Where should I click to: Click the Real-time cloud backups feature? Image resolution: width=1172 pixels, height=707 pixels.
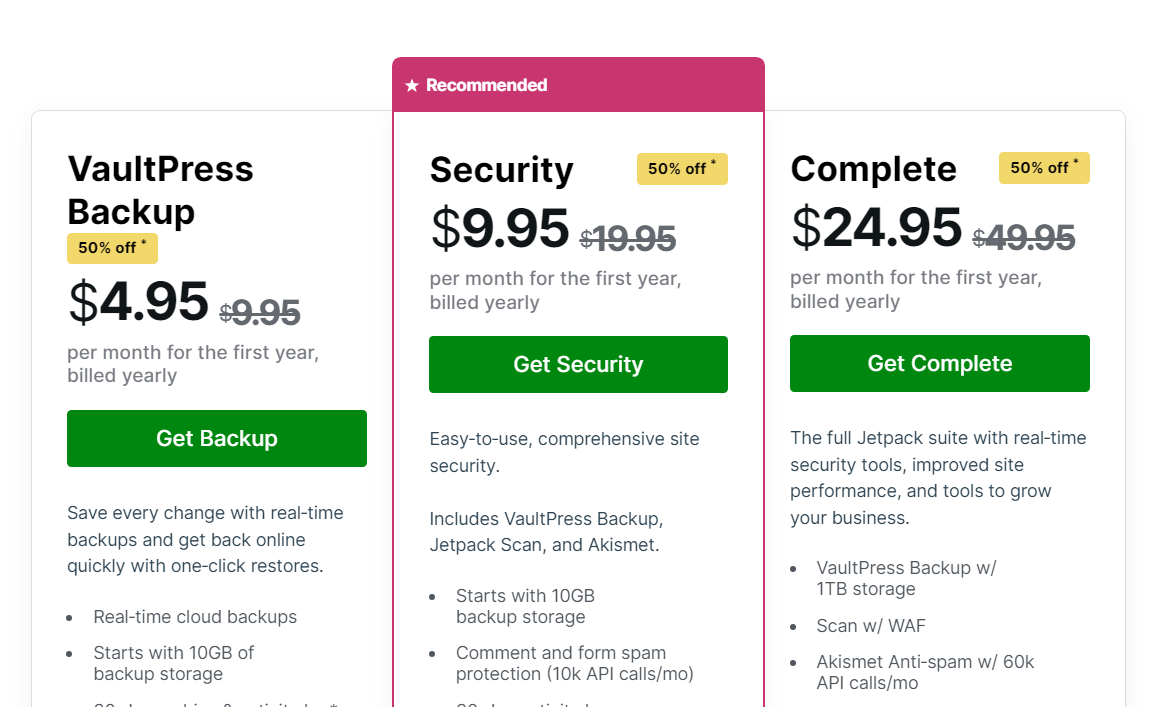coord(195,617)
